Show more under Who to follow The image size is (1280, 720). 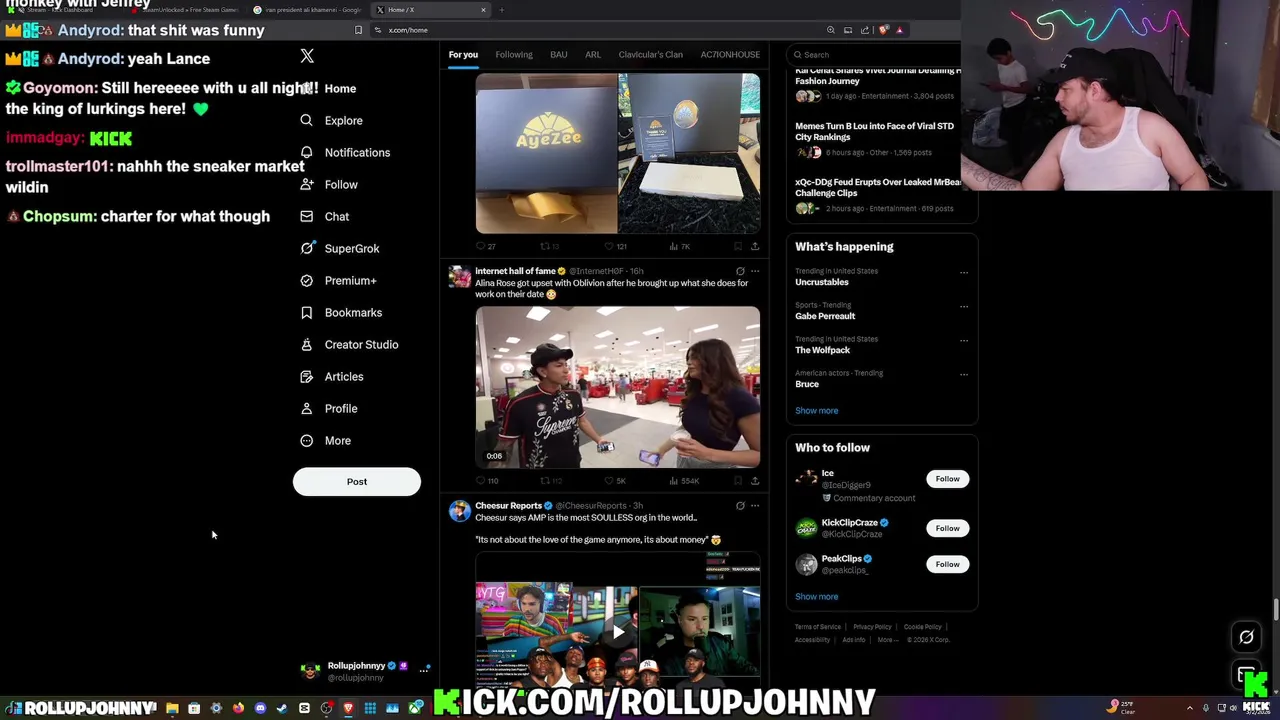point(817,596)
